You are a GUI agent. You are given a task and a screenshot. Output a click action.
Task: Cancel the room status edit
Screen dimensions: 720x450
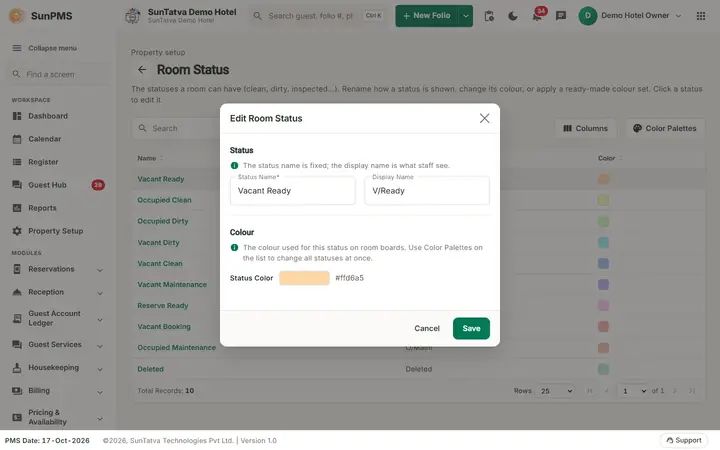(427, 328)
